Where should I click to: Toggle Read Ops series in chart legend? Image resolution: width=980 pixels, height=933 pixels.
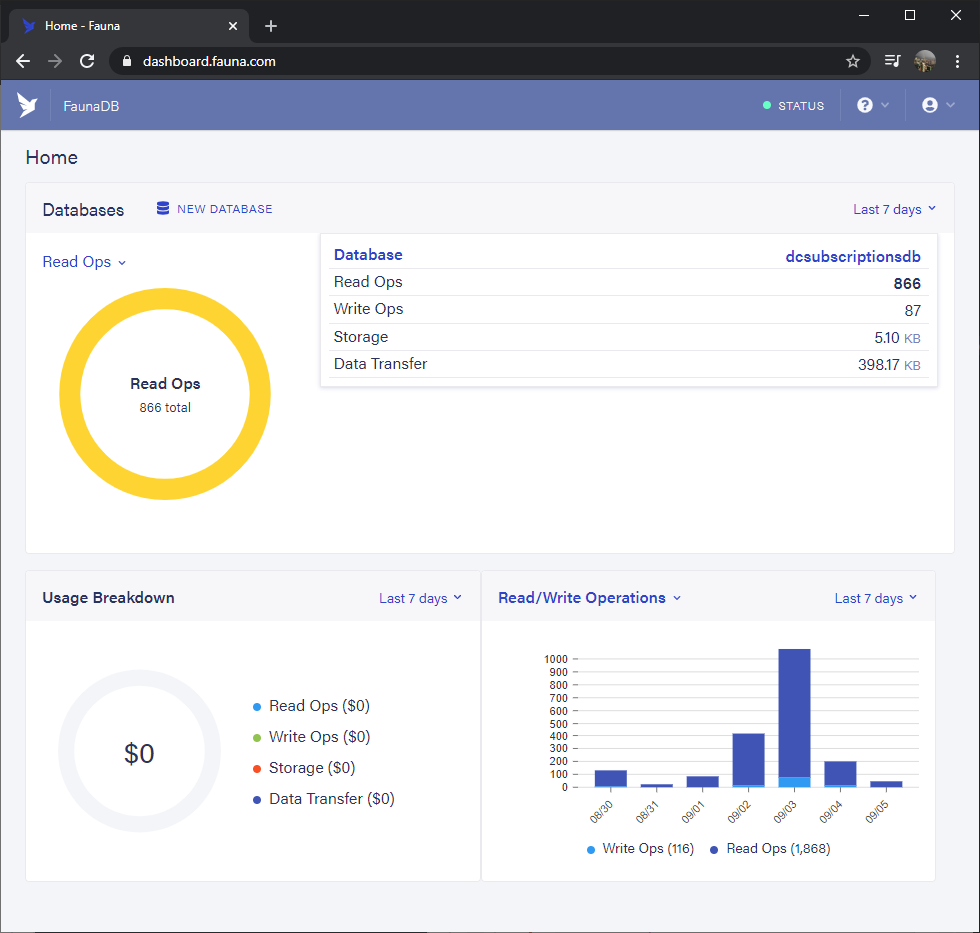[x=769, y=849]
